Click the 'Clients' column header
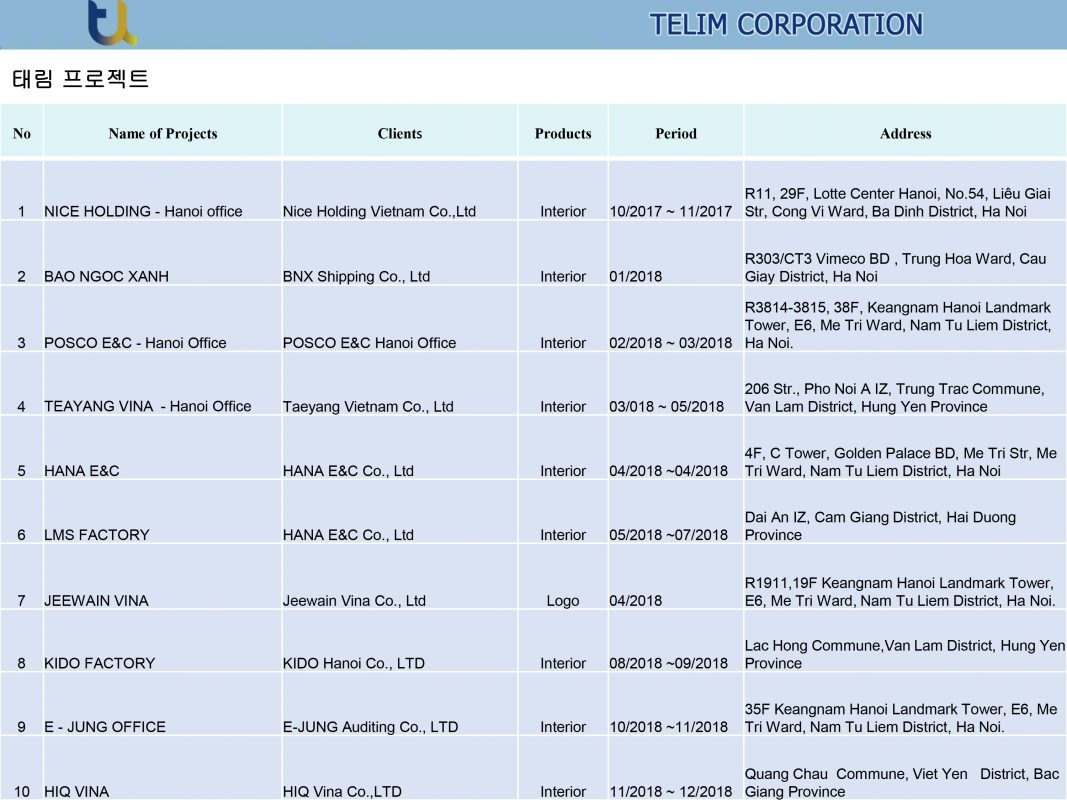The height and width of the screenshot is (800, 1067). [x=399, y=133]
